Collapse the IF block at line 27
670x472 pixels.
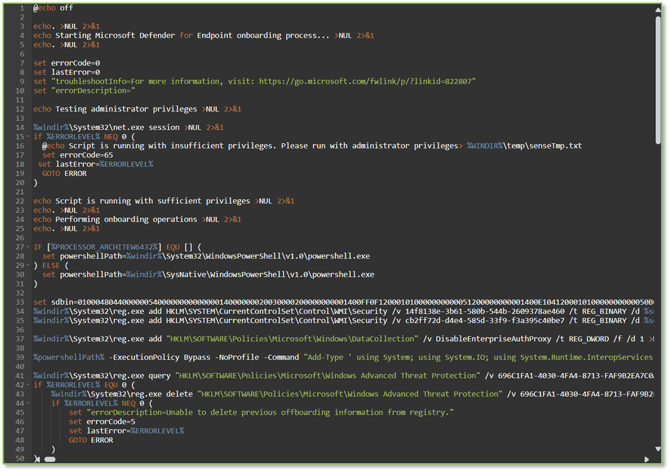[x=28, y=246]
